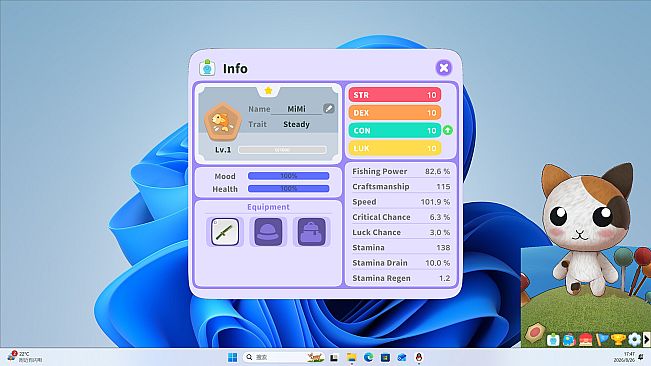The height and width of the screenshot is (366, 651).
Task: Click the Lv.1 experience bar
Action: 282,150
